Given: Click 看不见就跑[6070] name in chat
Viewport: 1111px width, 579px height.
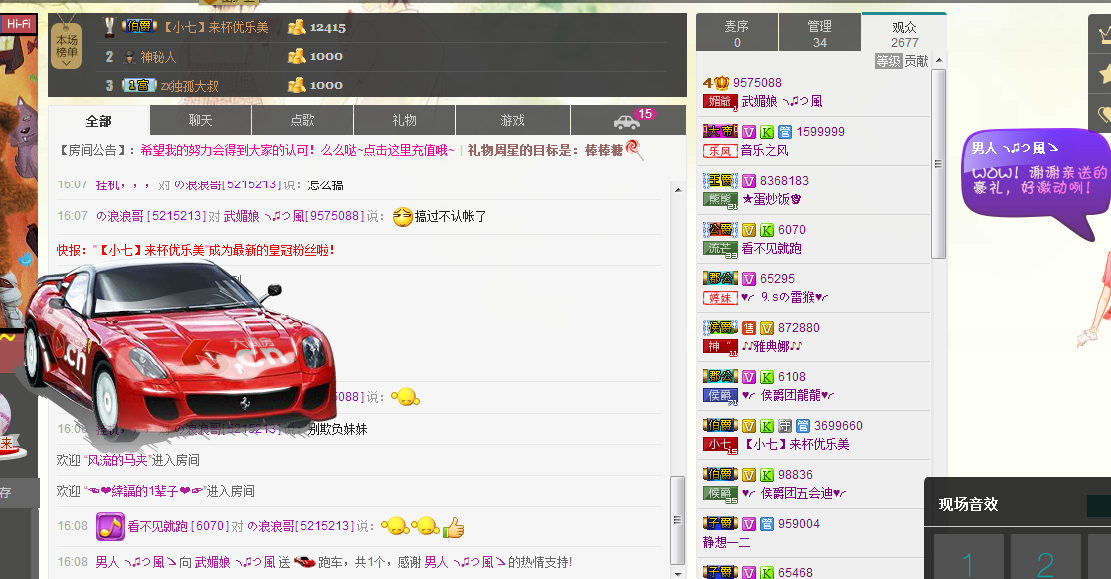Looking at the screenshot, I should click(178, 526).
